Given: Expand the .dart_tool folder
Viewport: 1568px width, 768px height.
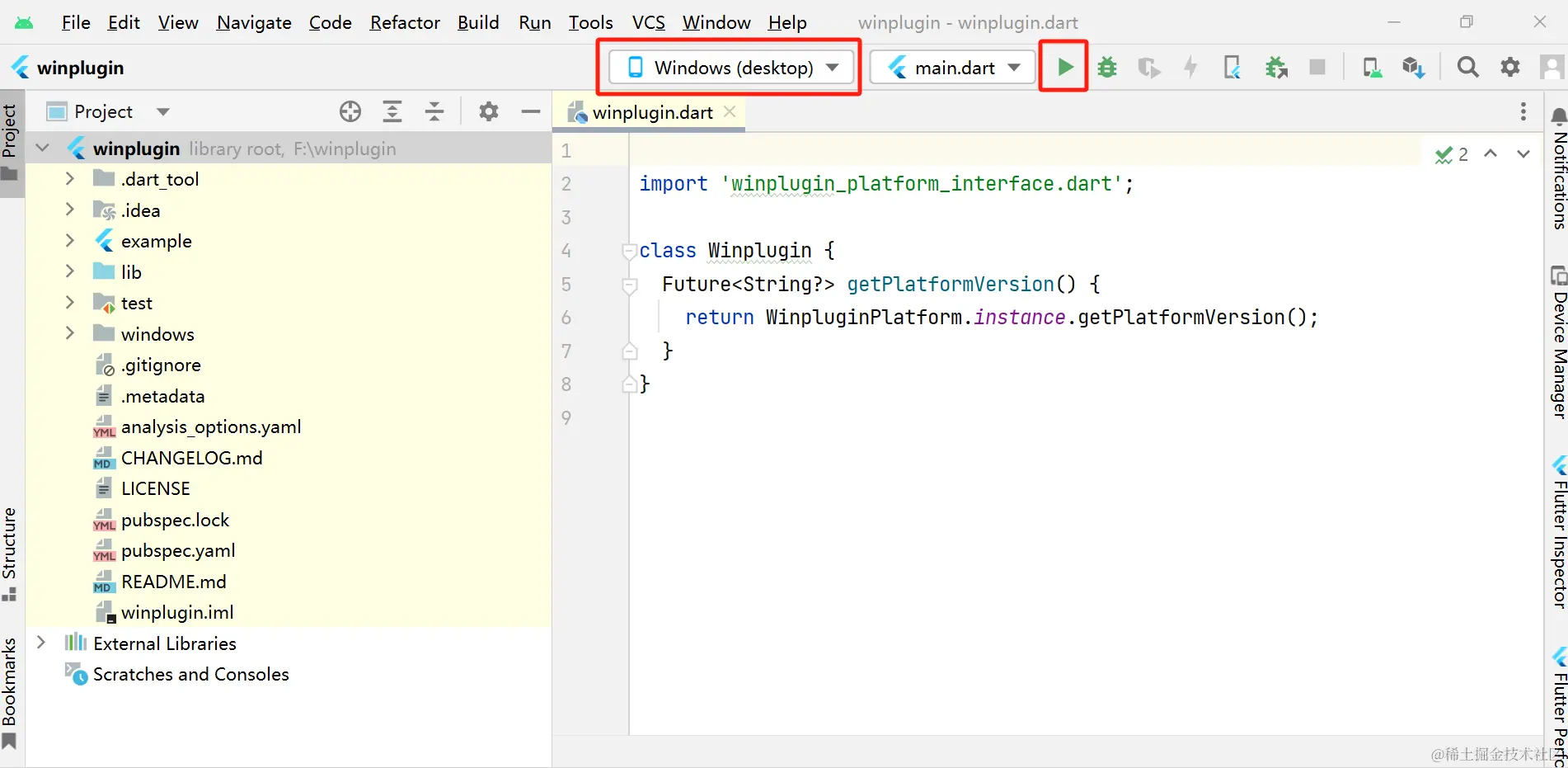Looking at the screenshot, I should pos(70,179).
